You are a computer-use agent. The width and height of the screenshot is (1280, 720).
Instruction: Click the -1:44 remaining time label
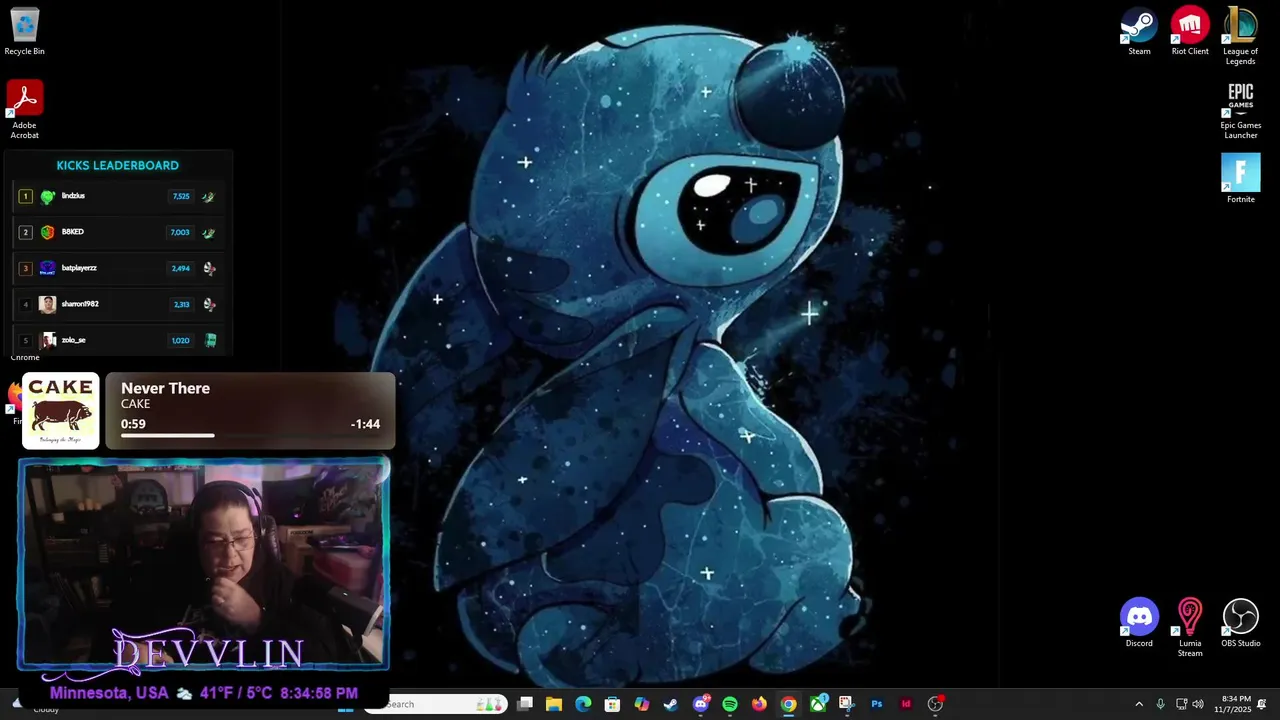point(365,424)
